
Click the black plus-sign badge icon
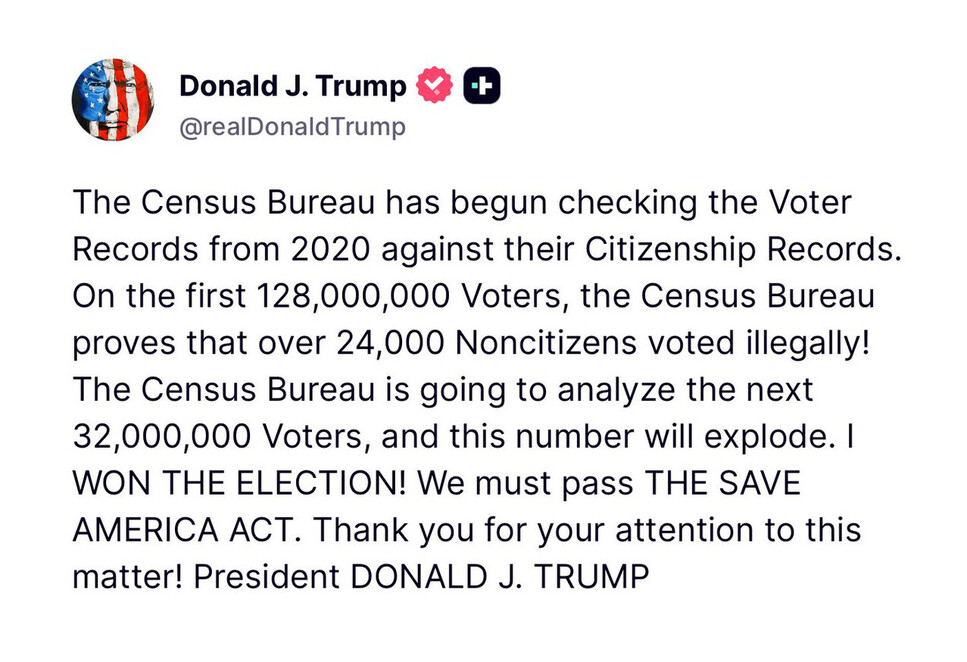tap(482, 86)
